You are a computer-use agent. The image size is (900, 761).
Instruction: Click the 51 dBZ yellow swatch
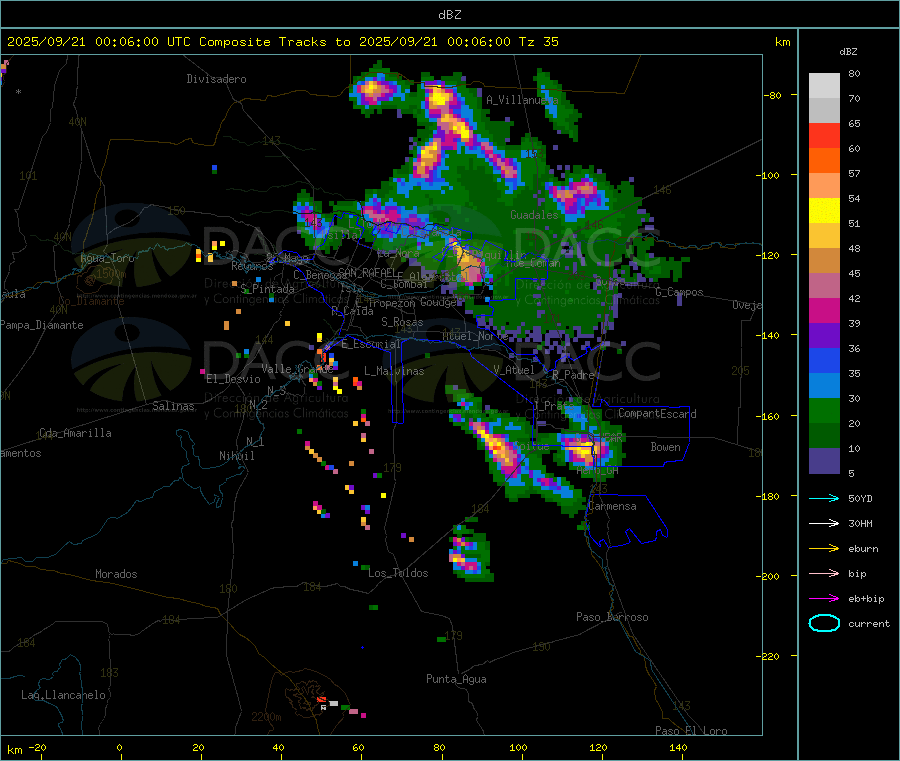(824, 211)
